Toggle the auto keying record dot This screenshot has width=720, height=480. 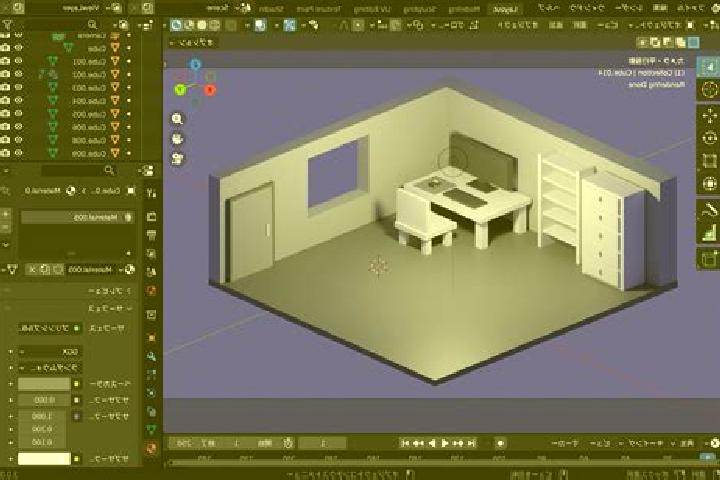point(501,443)
